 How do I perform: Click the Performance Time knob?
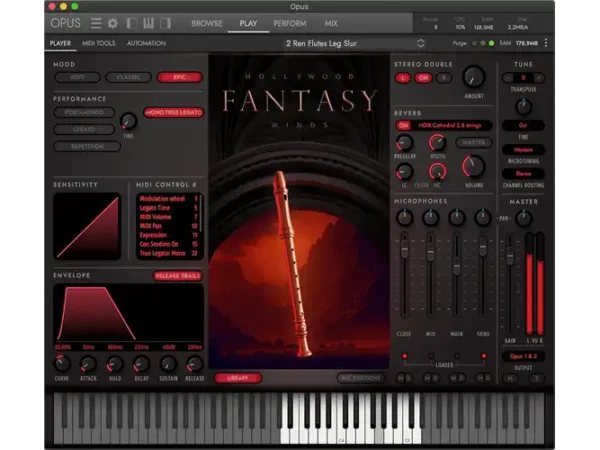[129, 121]
